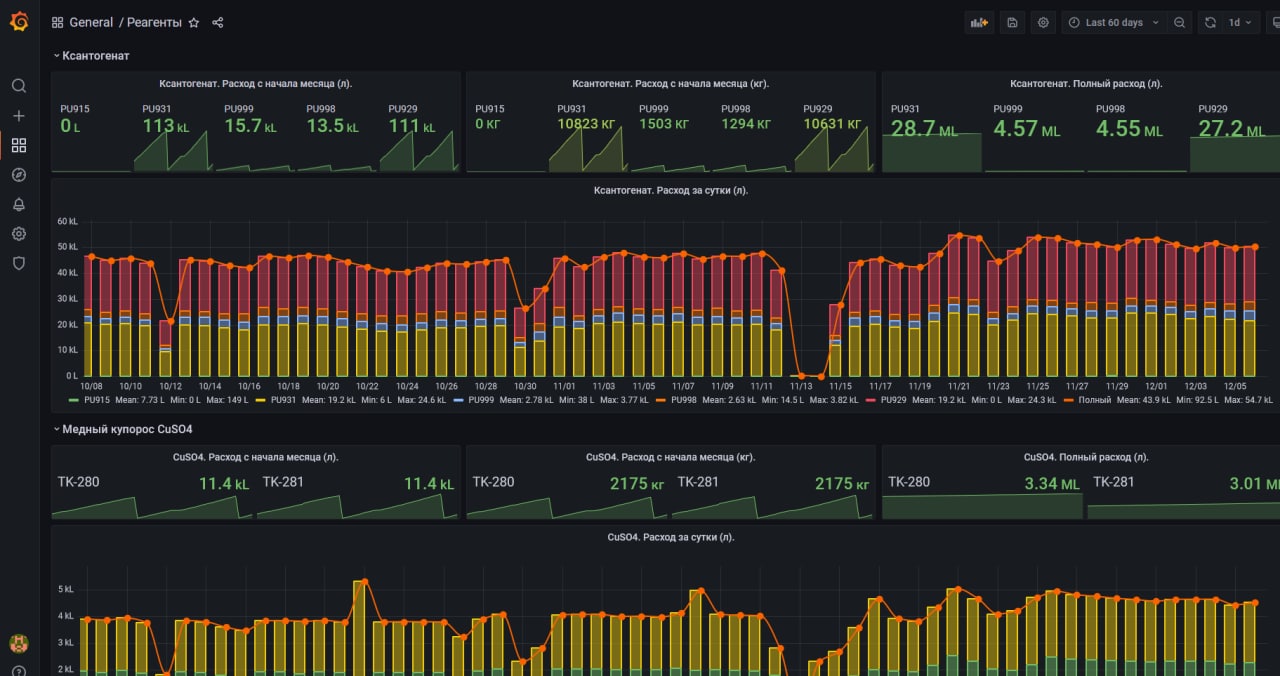
Task: Open 'CuSO4. Расход с начала месяца (кг).' panel title
Action: coord(670,457)
